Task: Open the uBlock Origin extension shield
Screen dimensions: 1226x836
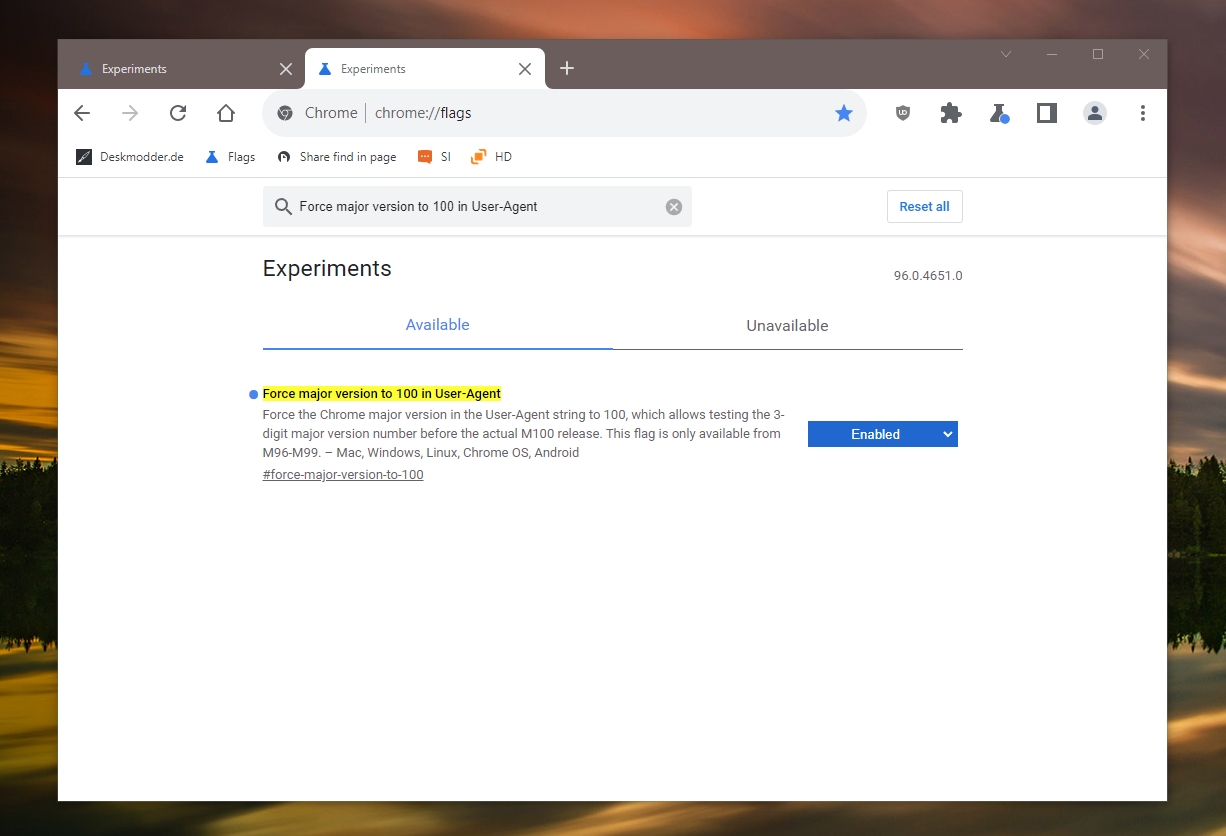Action: coord(903,113)
